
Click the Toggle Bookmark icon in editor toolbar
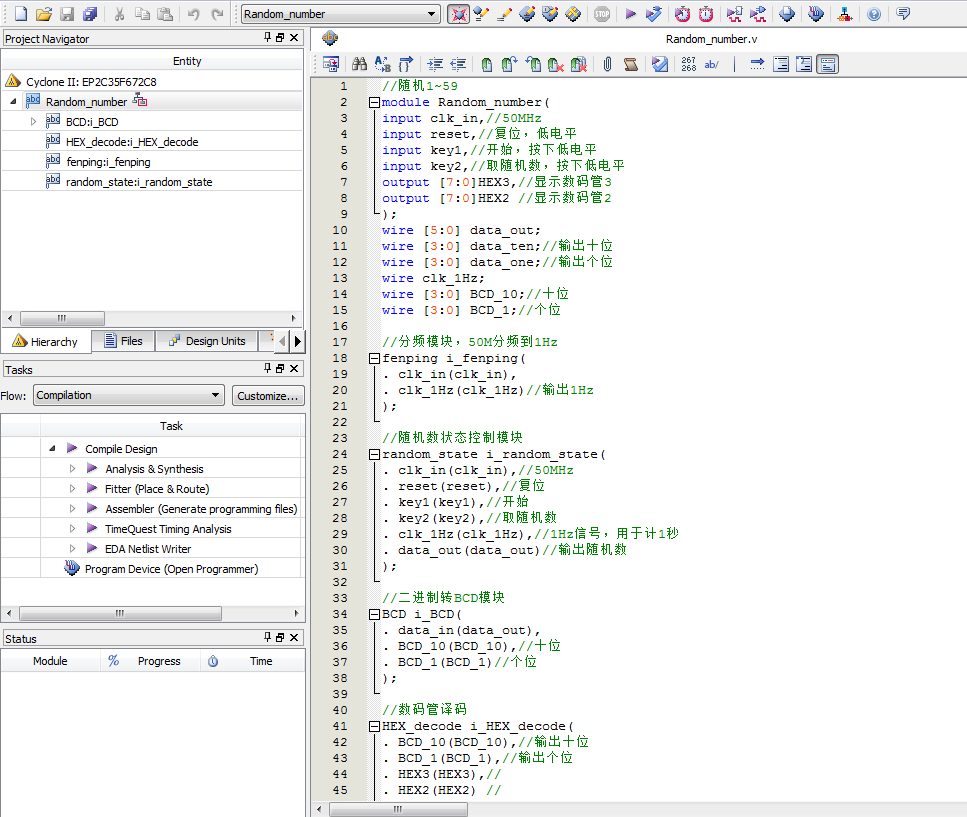(x=486, y=64)
